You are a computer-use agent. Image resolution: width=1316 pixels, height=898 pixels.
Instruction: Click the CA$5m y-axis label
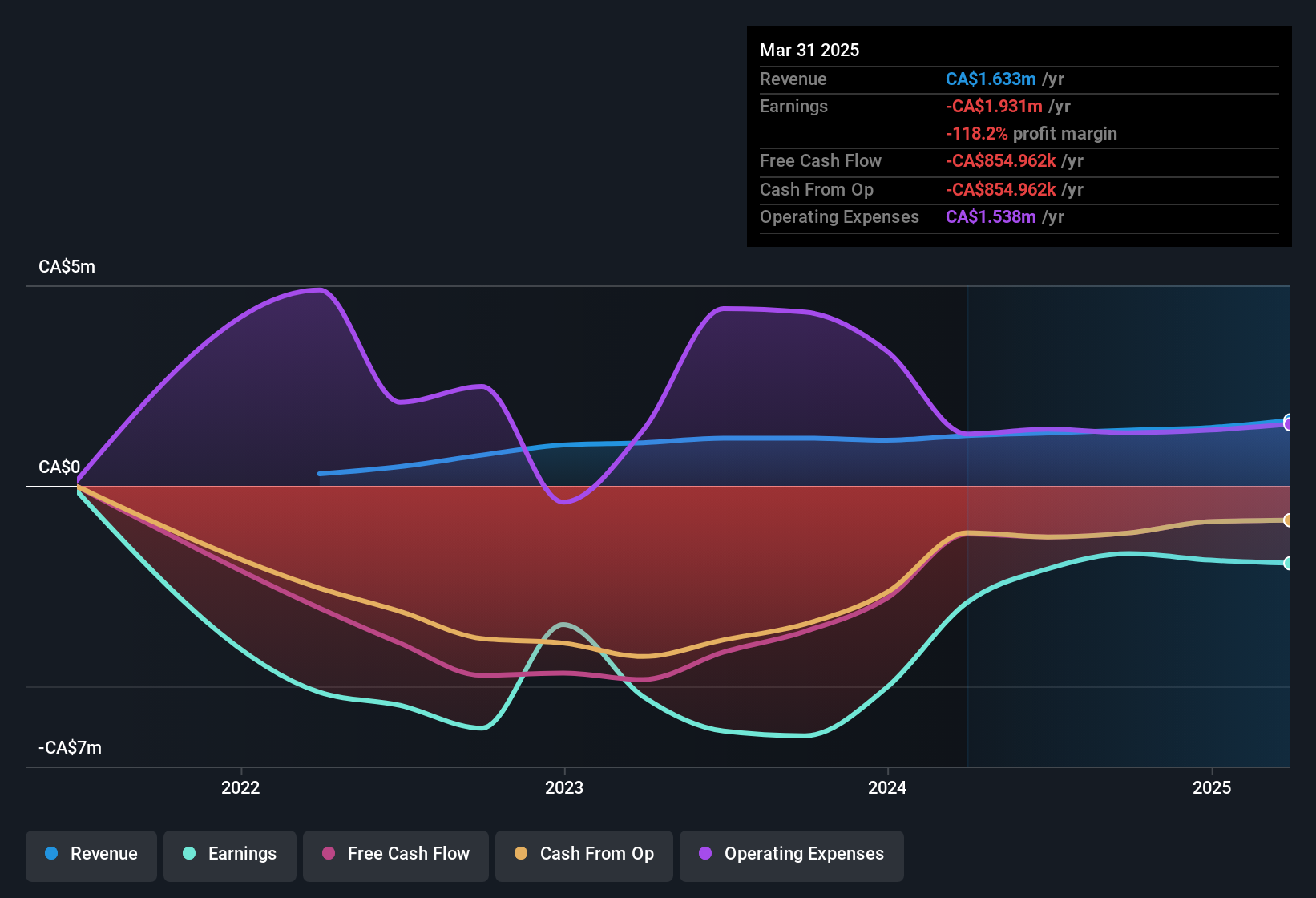click(67, 267)
